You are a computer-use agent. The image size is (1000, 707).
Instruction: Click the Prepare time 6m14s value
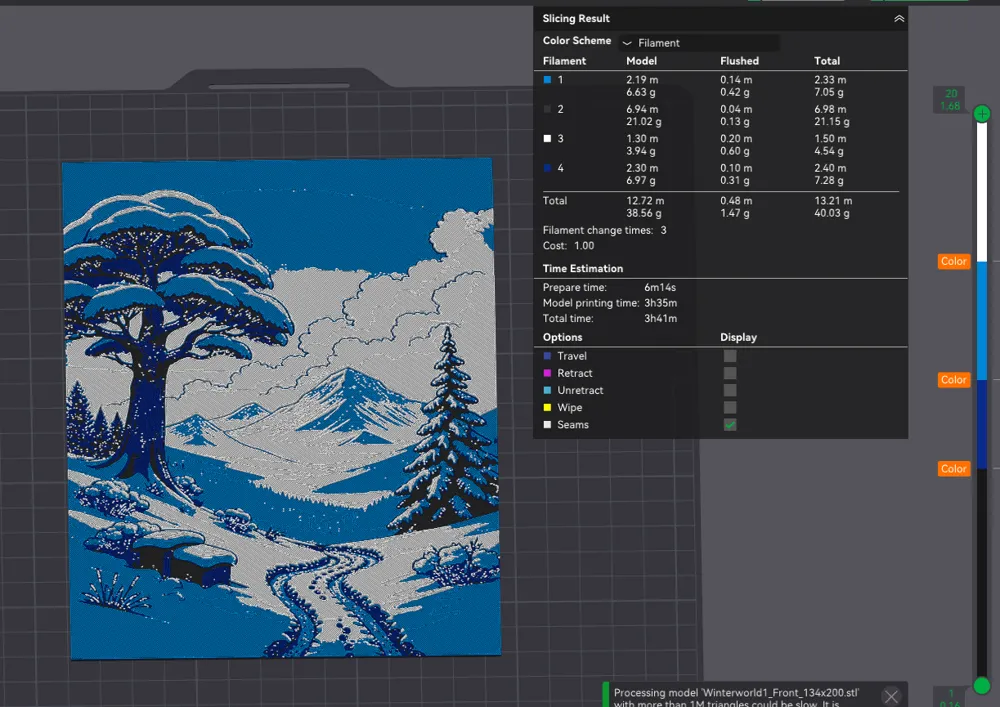point(659,288)
